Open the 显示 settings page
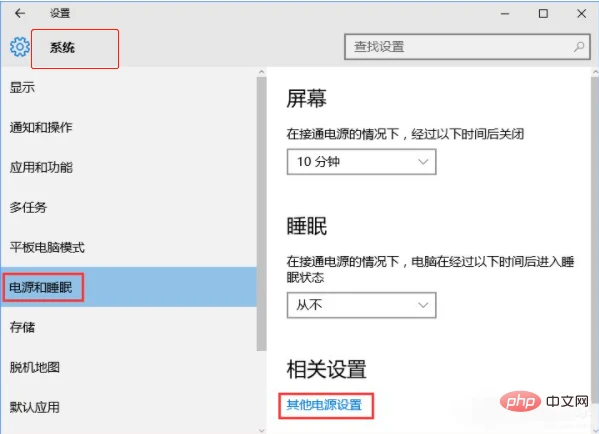The height and width of the screenshot is (434, 599). pyautogui.click(x=128, y=87)
